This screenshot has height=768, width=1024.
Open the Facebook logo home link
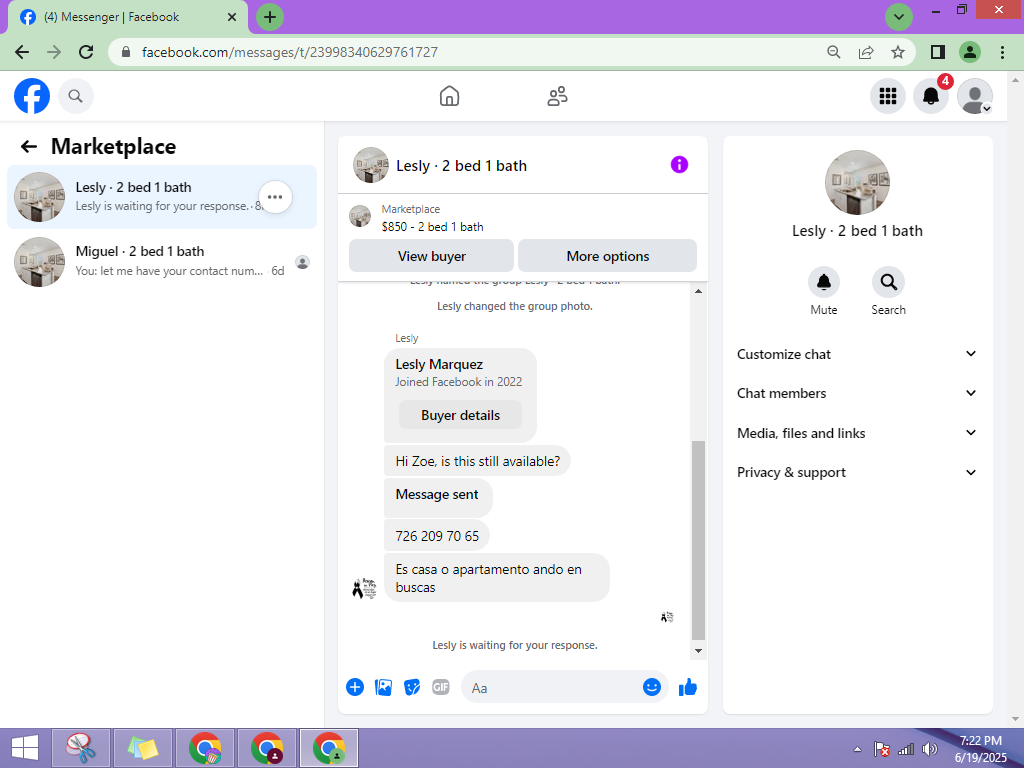point(32,96)
